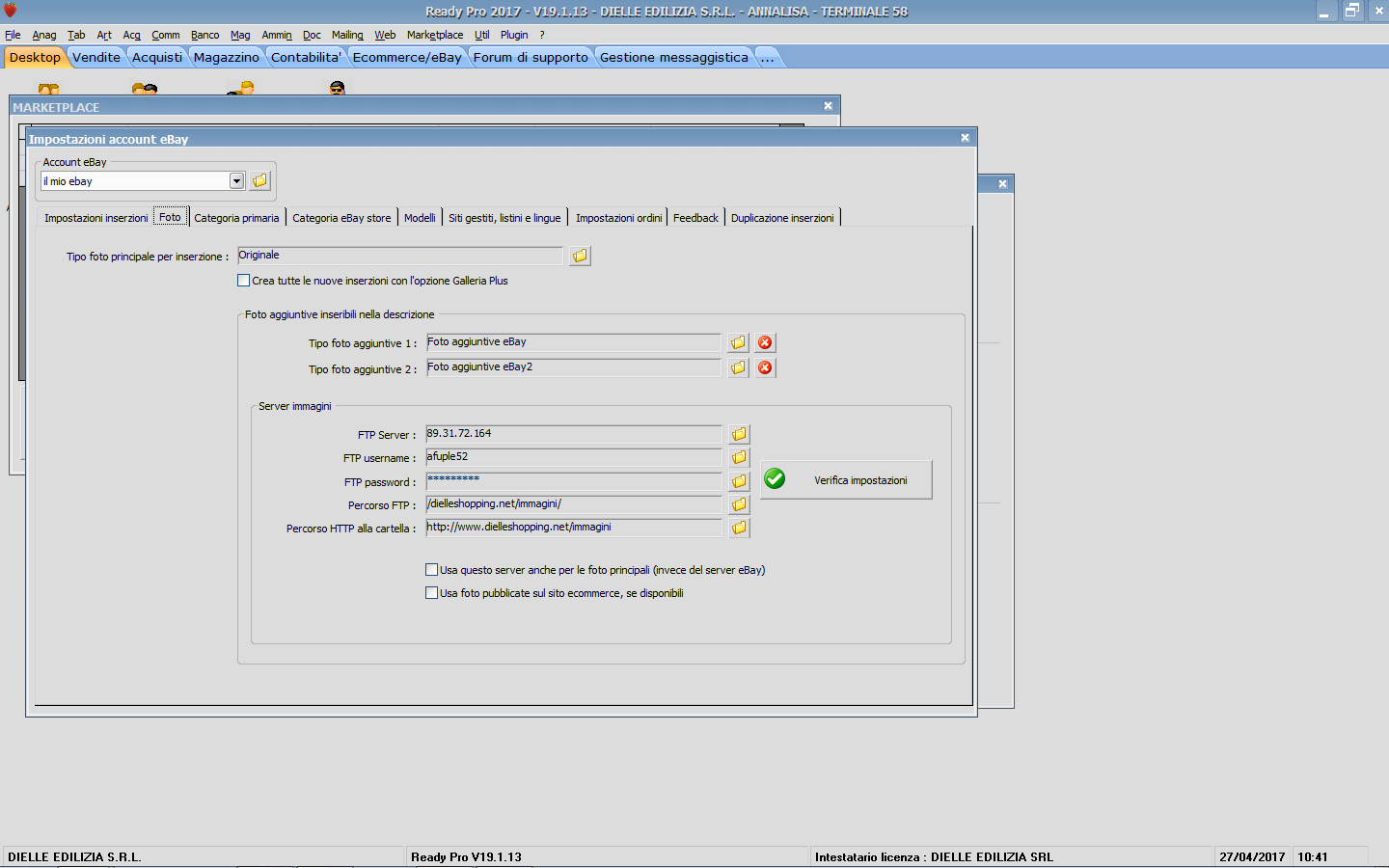Open Forum di supporto tab

[x=531, y=57]
